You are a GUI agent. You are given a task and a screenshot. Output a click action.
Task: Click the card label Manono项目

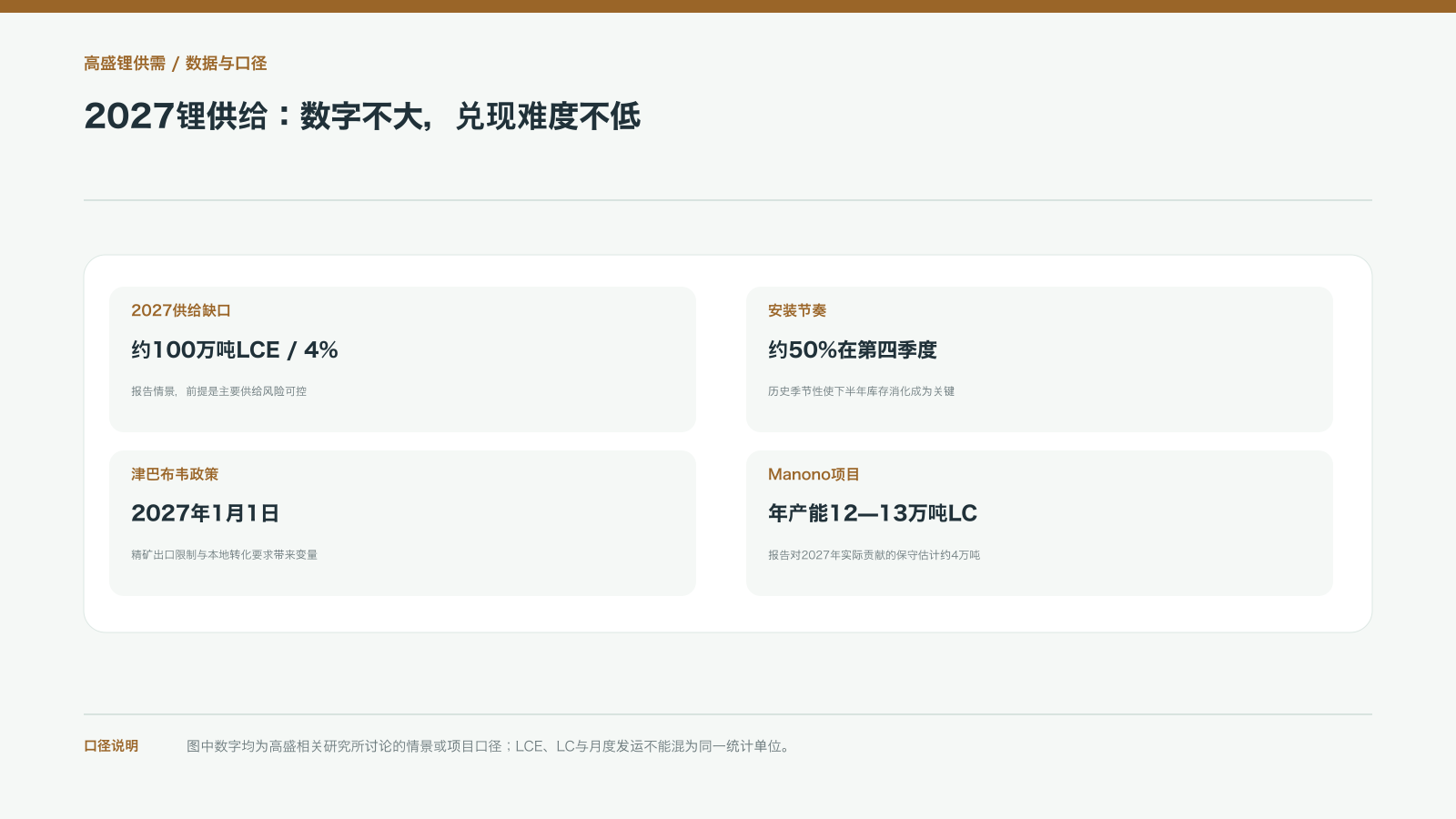(814, 474)
